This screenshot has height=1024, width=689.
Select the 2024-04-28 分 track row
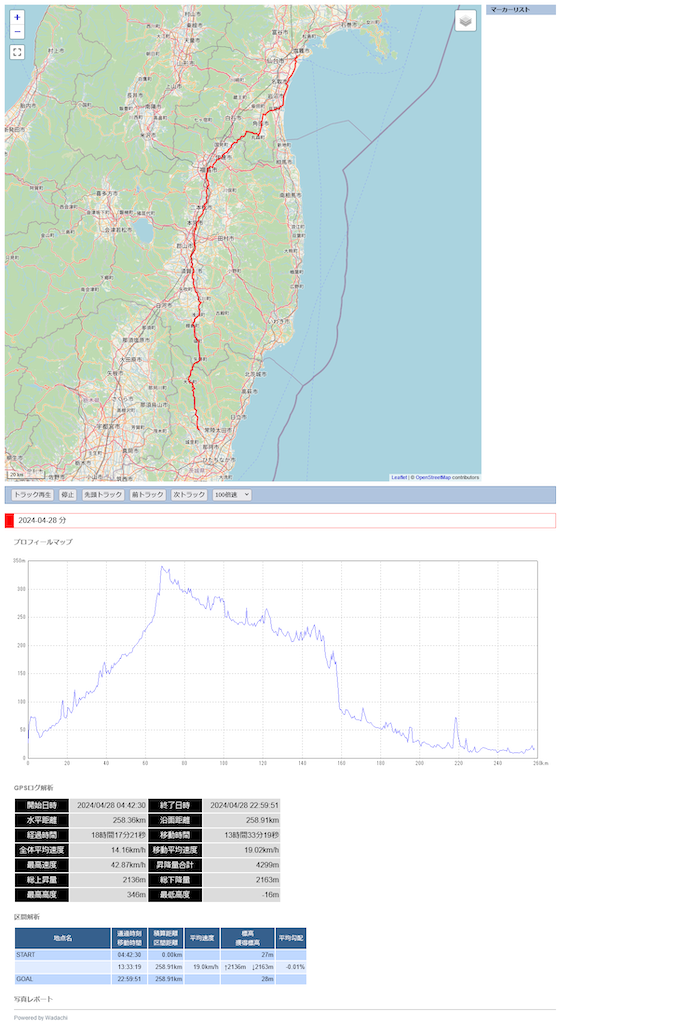[x=280, y=520]
